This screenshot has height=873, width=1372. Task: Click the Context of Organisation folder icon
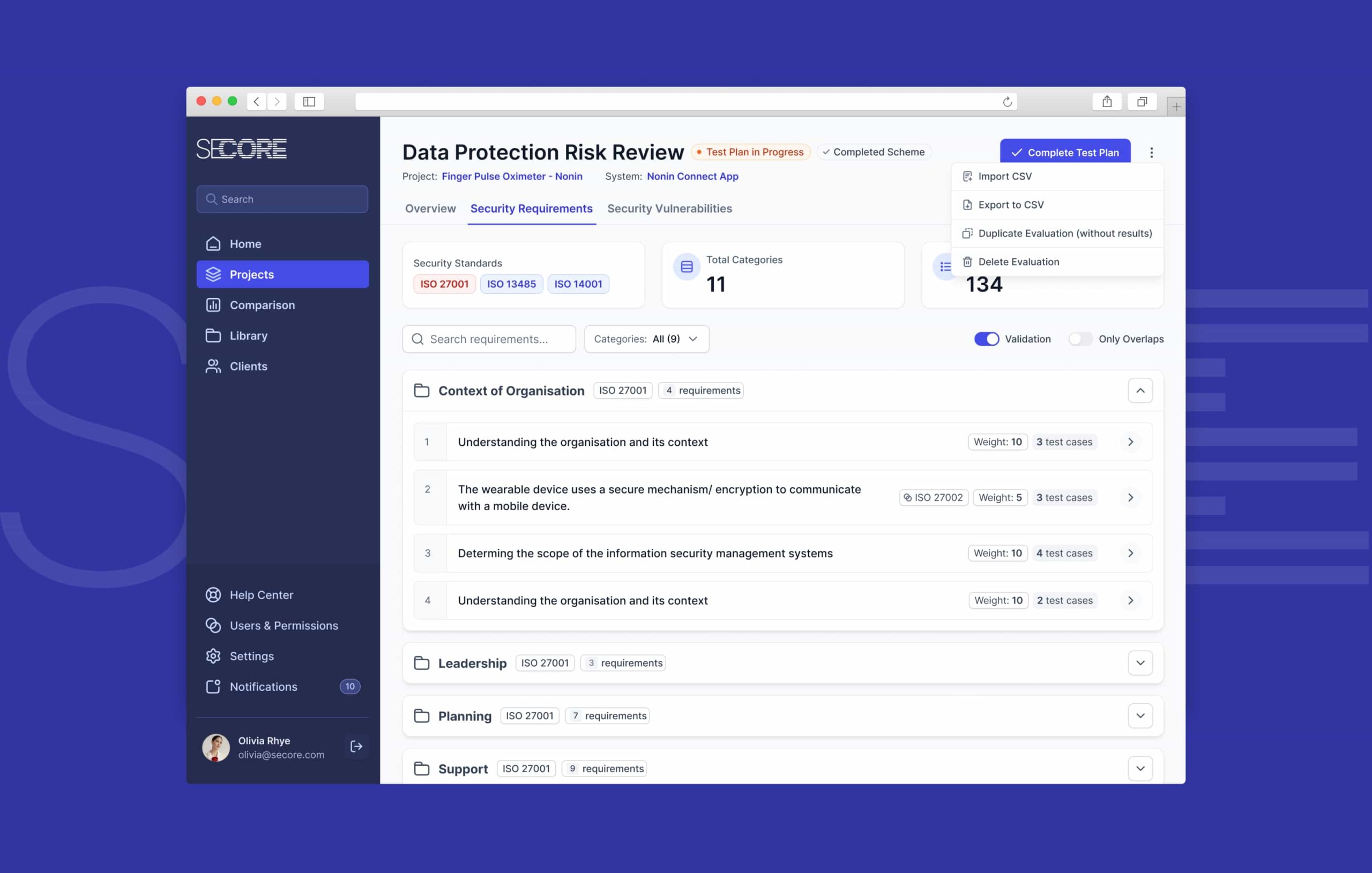click(422, 390)
